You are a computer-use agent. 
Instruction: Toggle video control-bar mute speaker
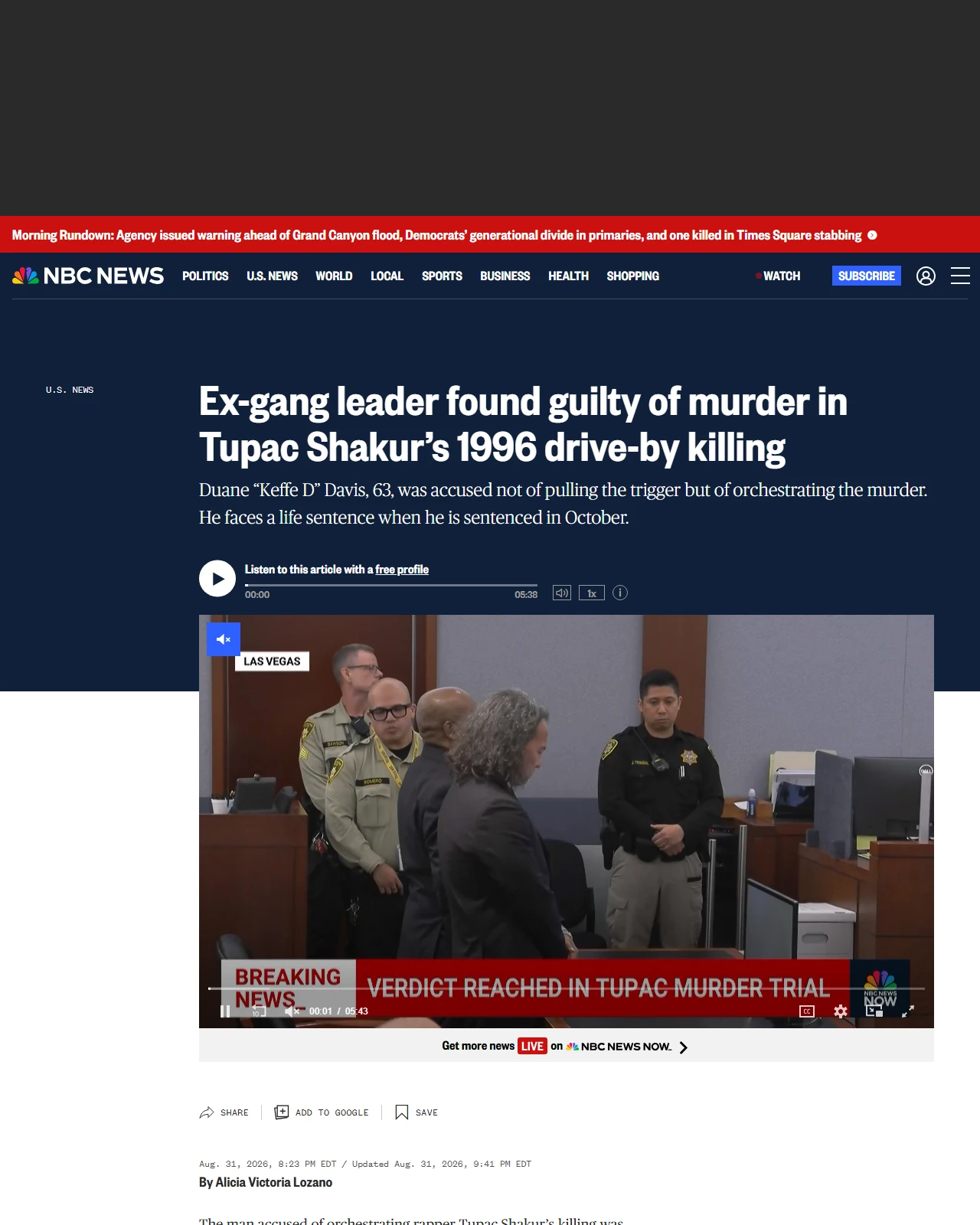[x=292, y=1011]
